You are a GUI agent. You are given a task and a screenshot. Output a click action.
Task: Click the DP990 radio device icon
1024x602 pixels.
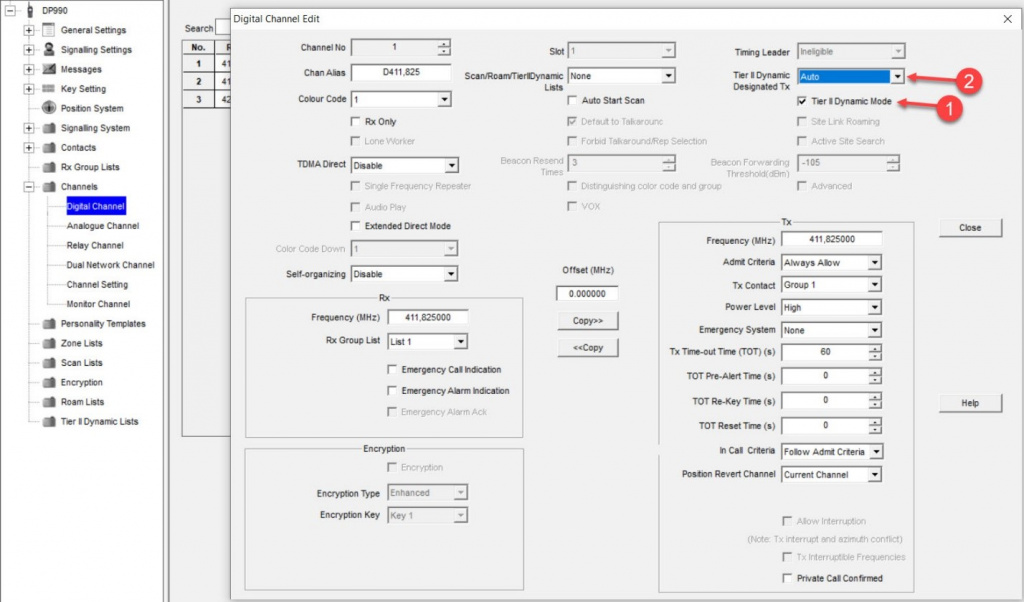coord(29,10)
